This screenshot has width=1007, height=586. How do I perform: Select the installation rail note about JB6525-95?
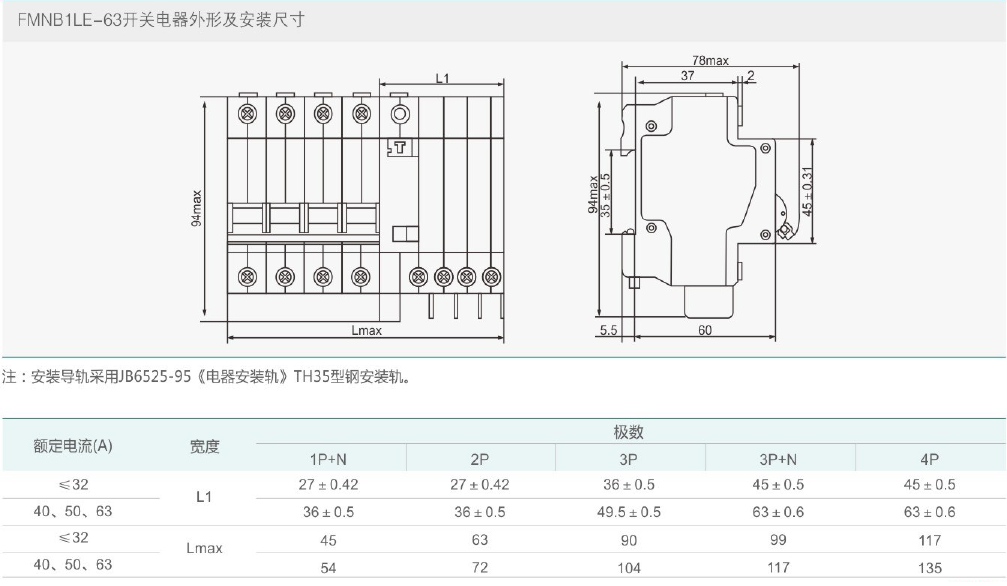click(206, 378)
